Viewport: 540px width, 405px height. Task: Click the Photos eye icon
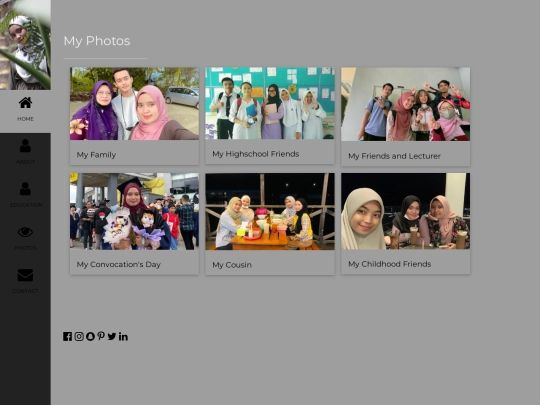click(25, 232)
